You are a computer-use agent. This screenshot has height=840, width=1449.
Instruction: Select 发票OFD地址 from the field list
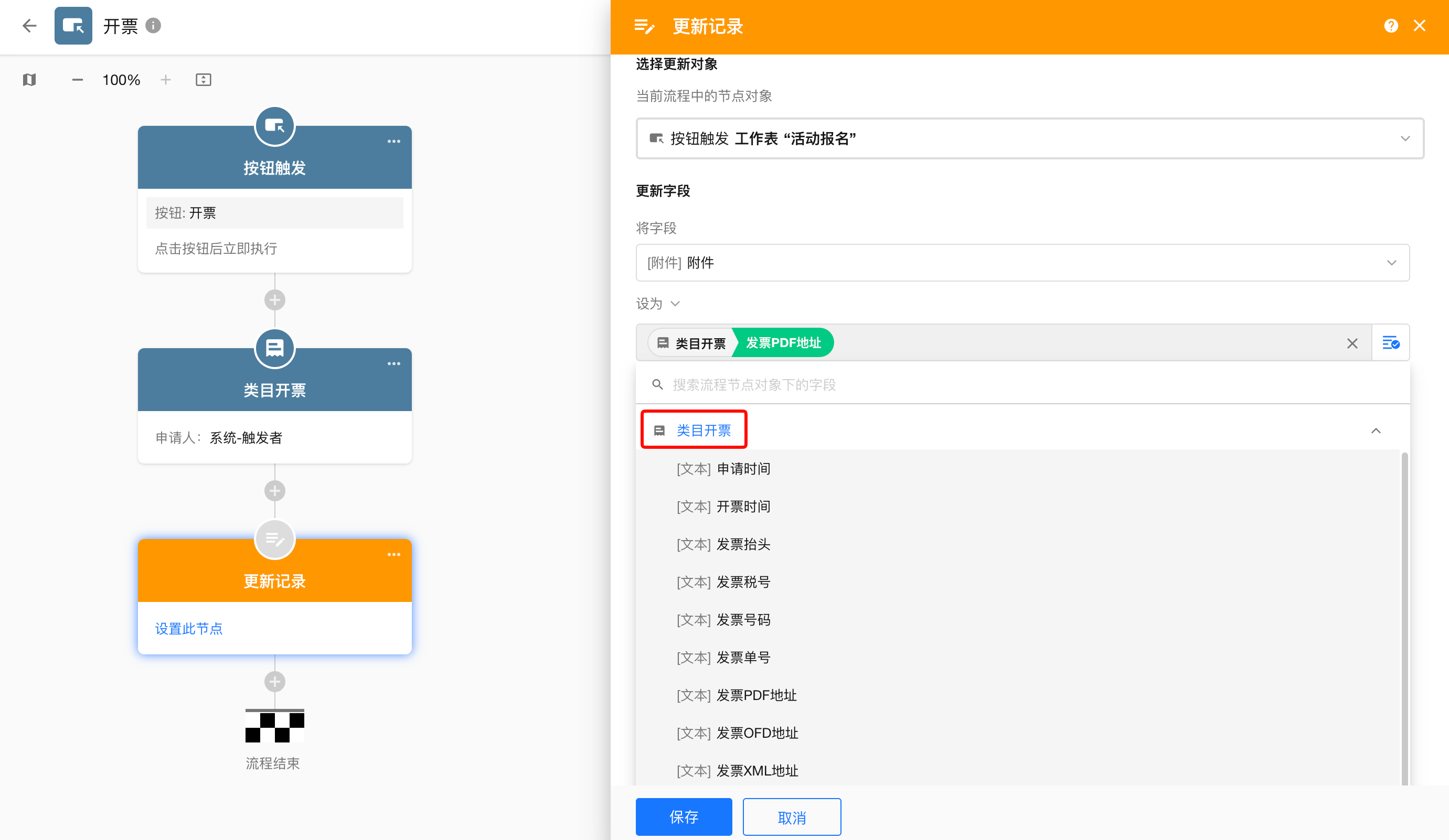coord(757,733)
